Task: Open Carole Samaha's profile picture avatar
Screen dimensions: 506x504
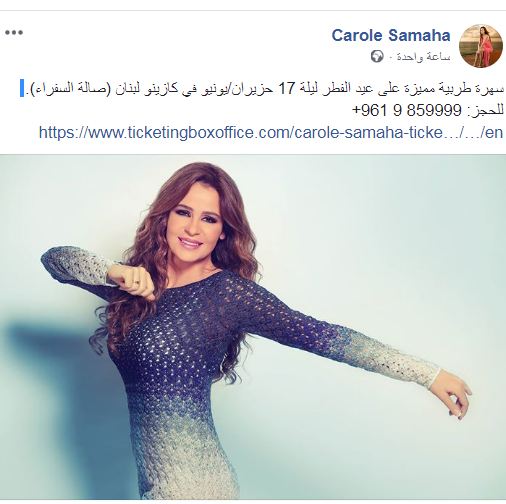Action: coord(481,46)
